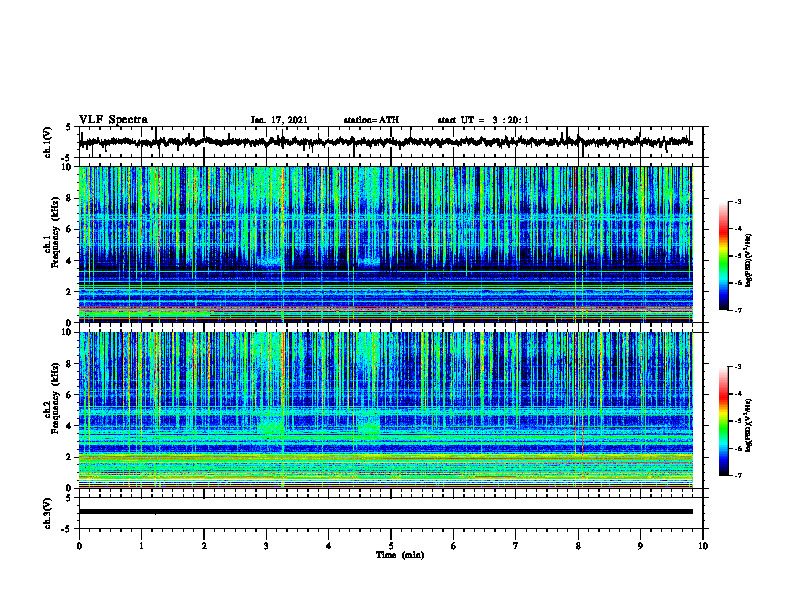Click the solid black ch.3 trace
792x612 pixels.
pos(385,512)
